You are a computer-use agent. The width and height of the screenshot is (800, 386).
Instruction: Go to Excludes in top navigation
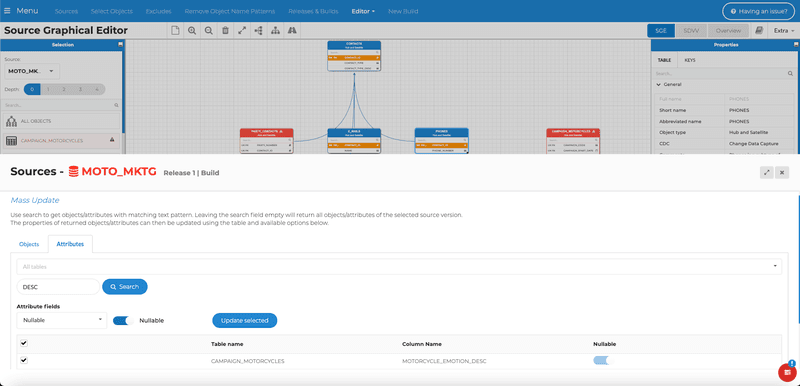tap(159, 11)
